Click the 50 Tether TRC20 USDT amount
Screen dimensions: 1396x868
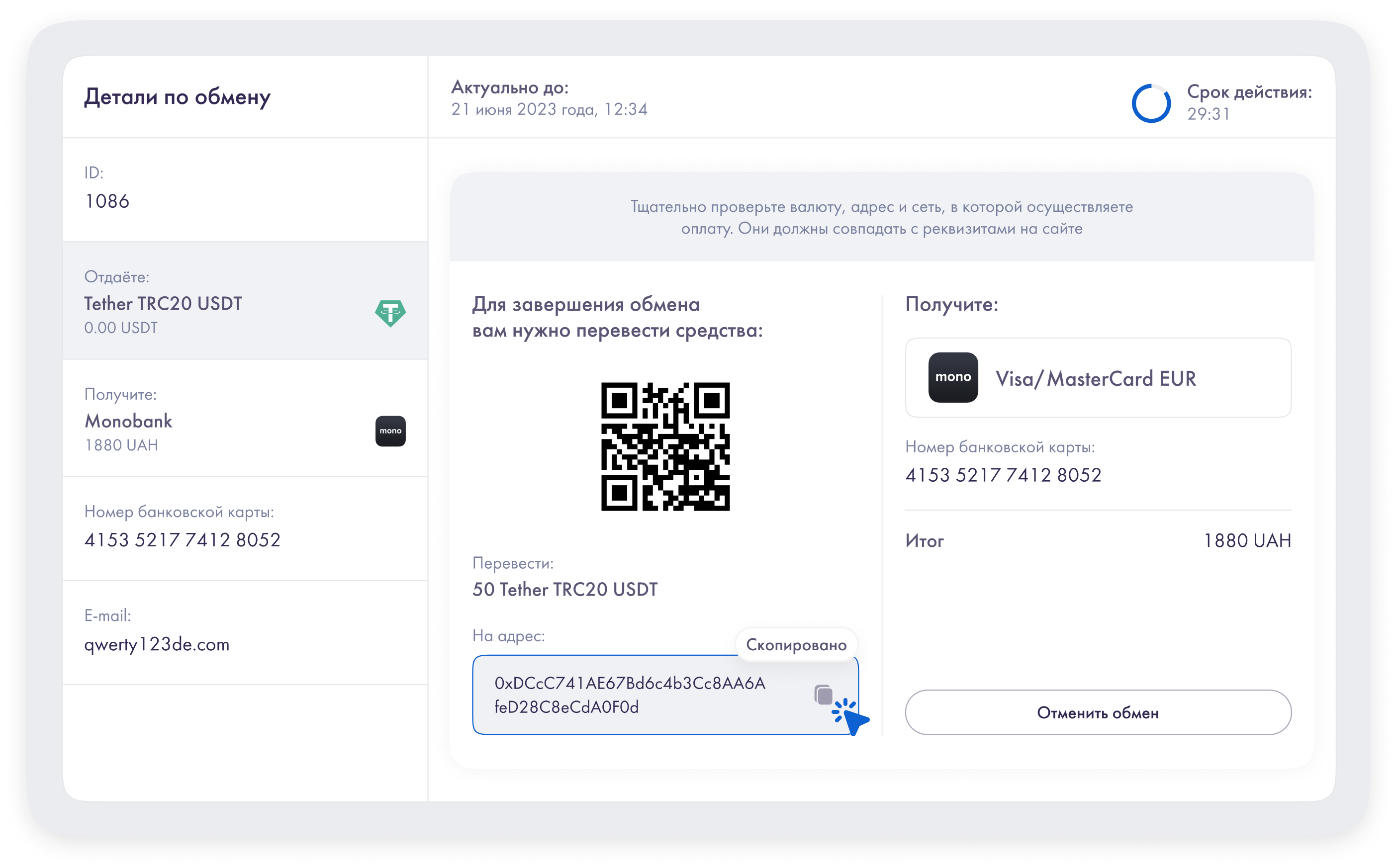[x=564, y=590]
